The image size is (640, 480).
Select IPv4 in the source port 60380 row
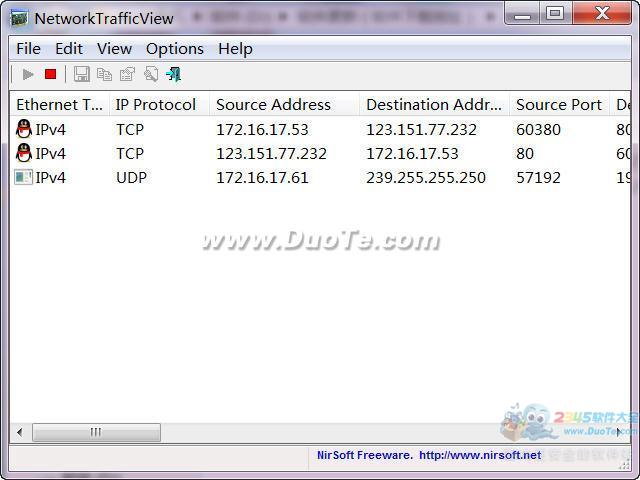click(x=50, y=129)
